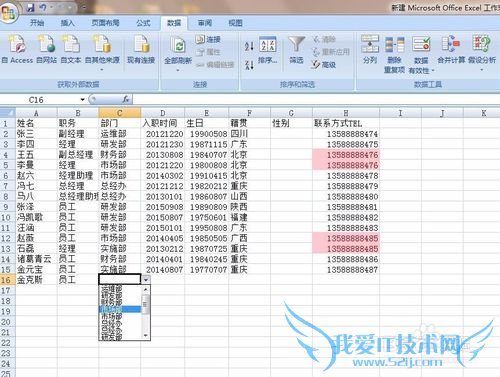500x377 pixels.
Task: Open 现有连接 existing connections
Action: tap(141, 50)
